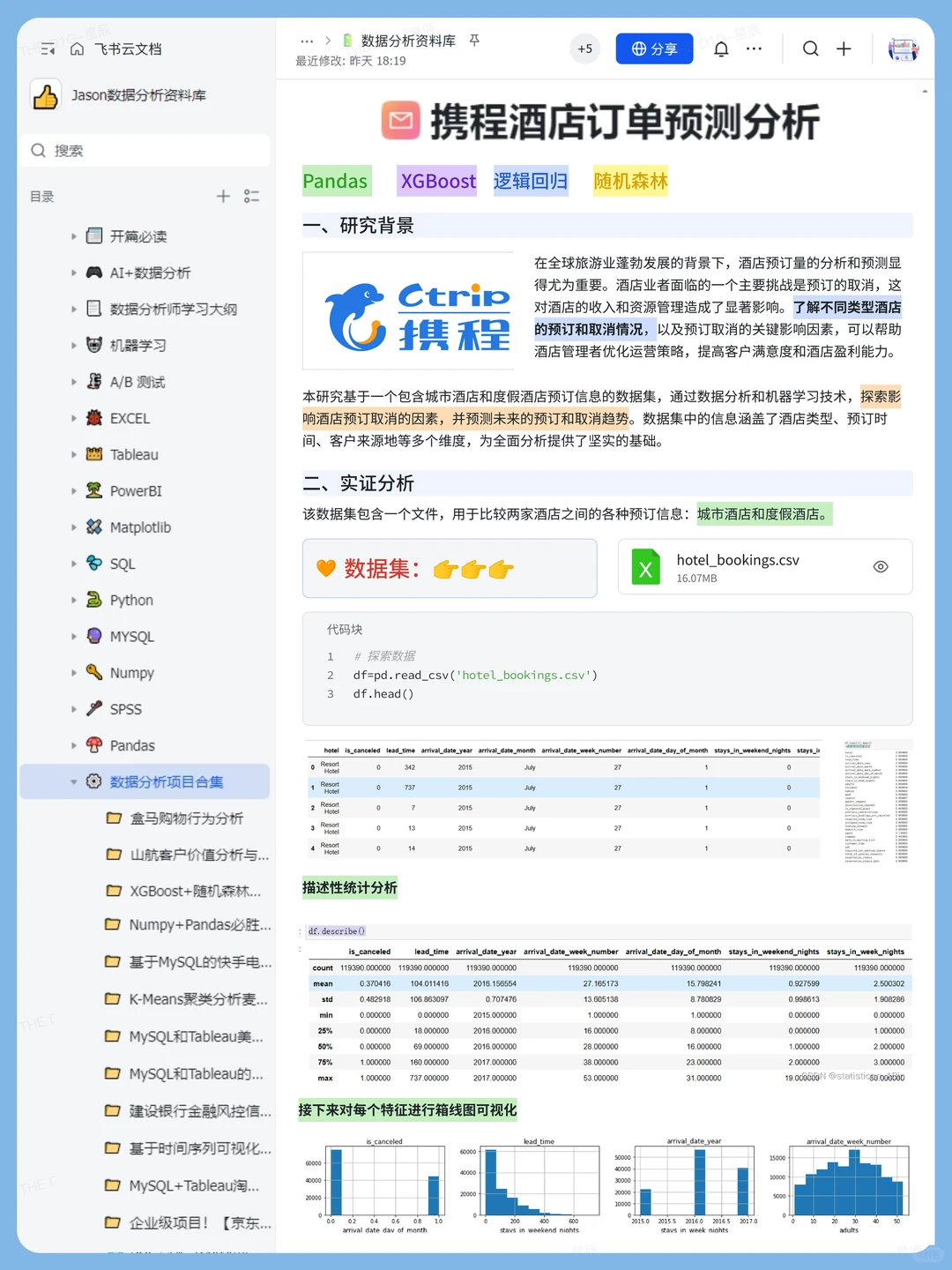Click the search magnifier in the top bar
This screenshot has height=1270, width=952.
[810, 49]
